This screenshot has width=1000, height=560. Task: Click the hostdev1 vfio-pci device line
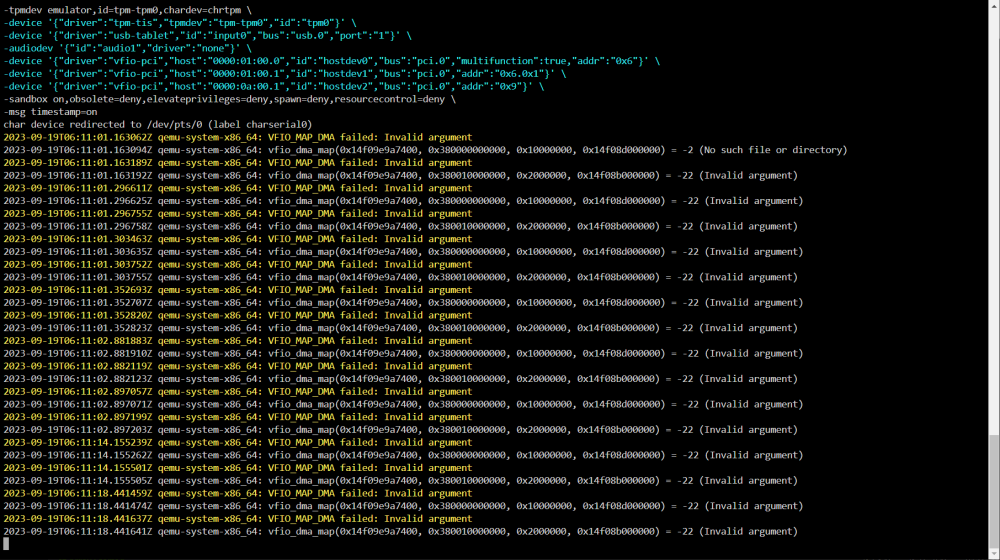[284, 74]
